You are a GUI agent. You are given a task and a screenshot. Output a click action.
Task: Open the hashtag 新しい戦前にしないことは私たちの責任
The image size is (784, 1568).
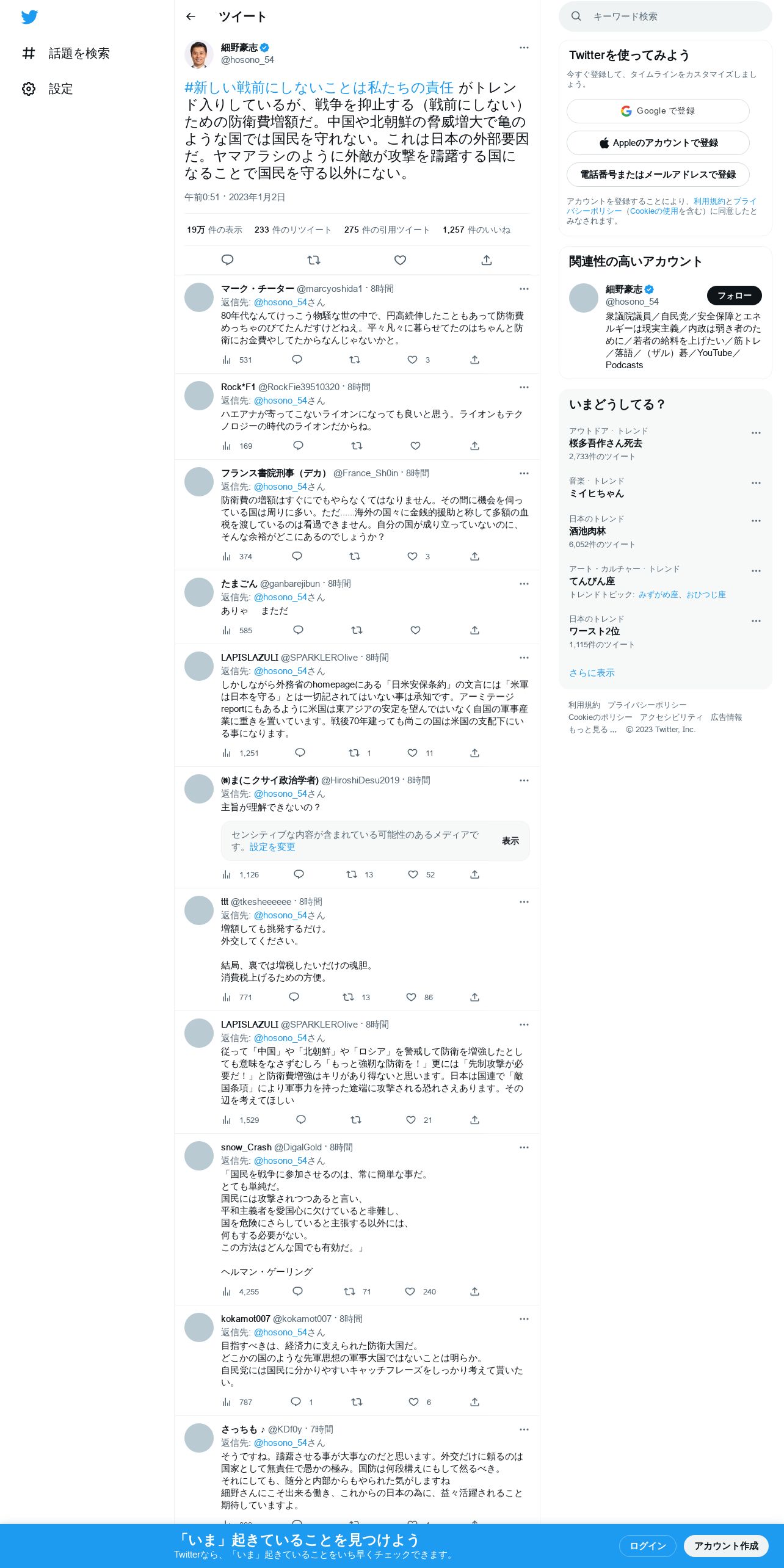319,88
